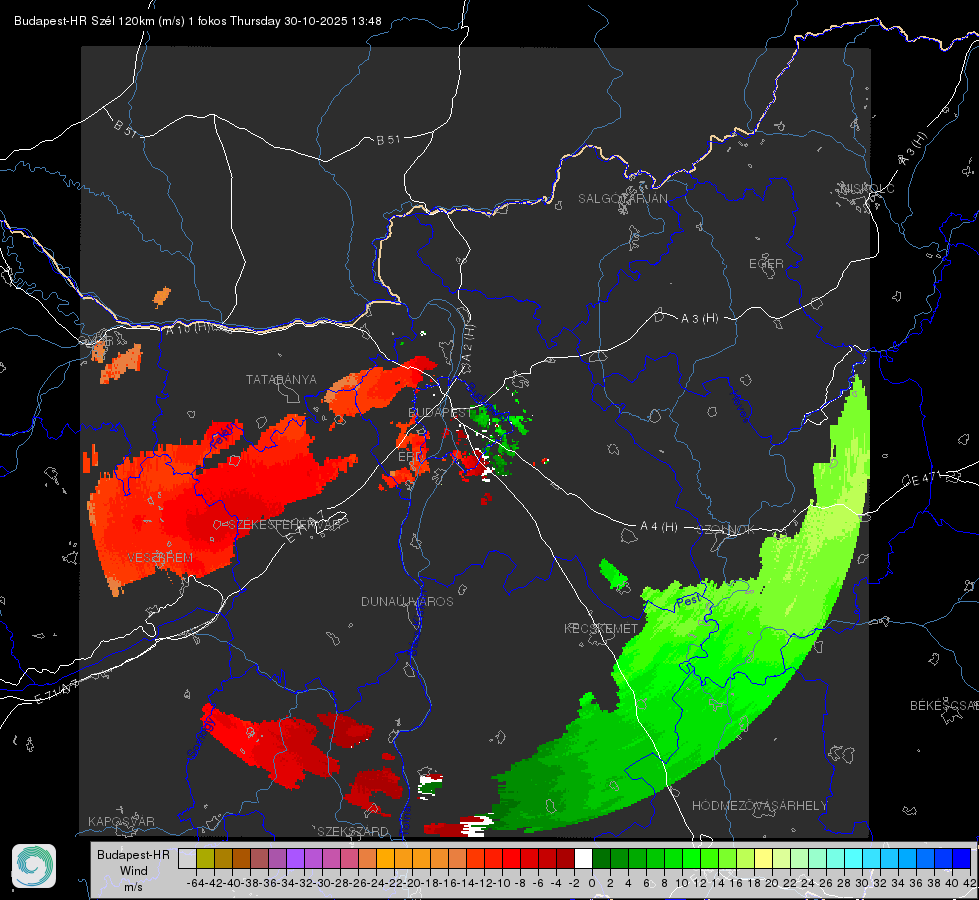
Task: Click the KECSKEMÉT city label
Action: pos(601,628)
